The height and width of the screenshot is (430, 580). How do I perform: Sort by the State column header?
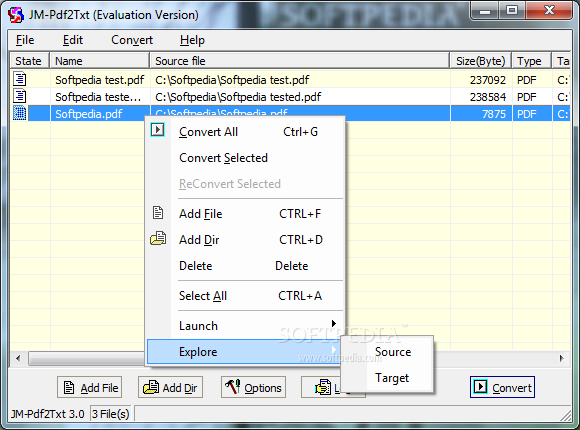pyautogui.click(x=30, y=61)
